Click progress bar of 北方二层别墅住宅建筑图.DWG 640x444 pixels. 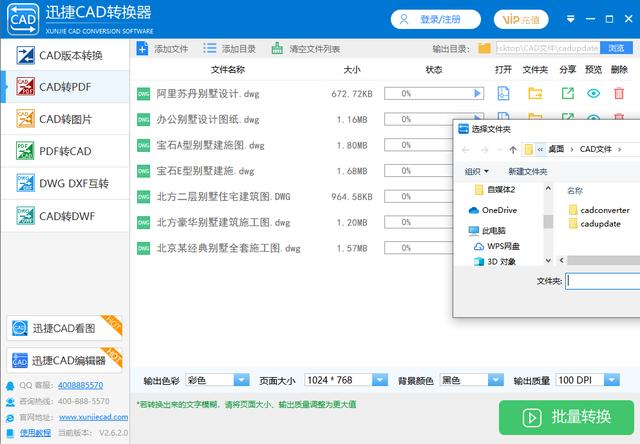pos(418,197)
